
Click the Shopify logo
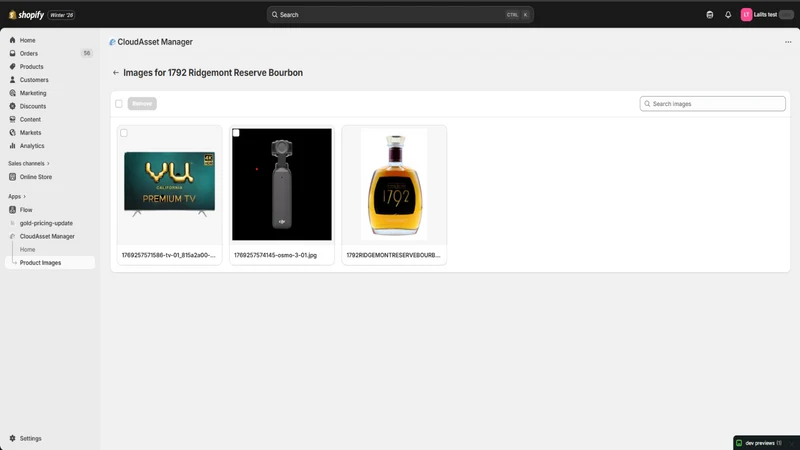click(27, 15)
